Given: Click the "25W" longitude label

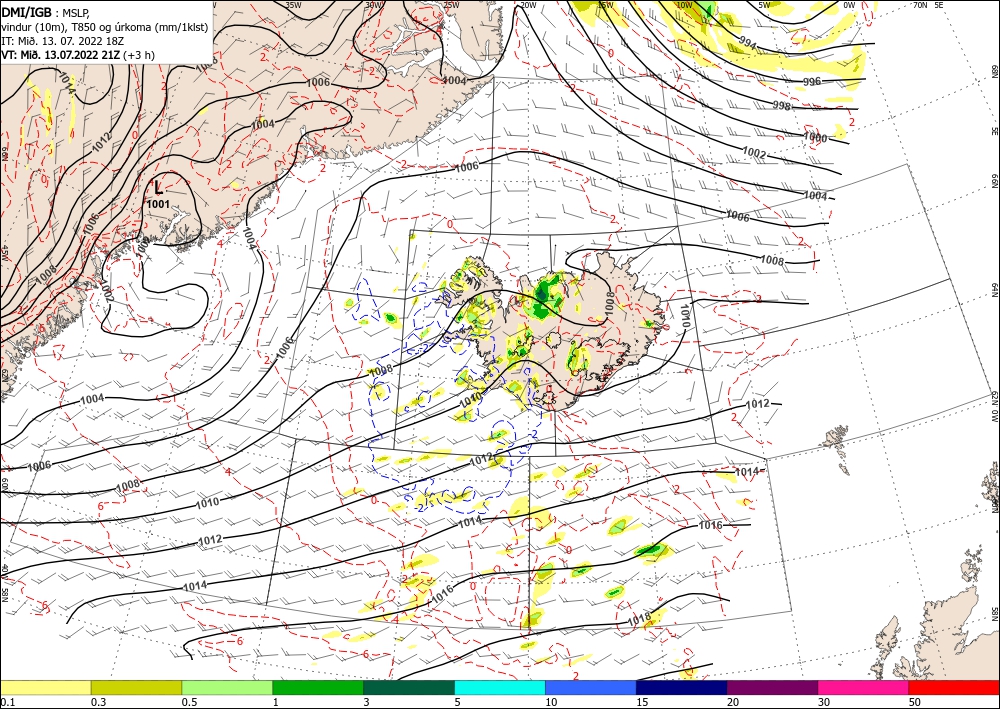Looking at the screenshot, I should click(451, 4).
